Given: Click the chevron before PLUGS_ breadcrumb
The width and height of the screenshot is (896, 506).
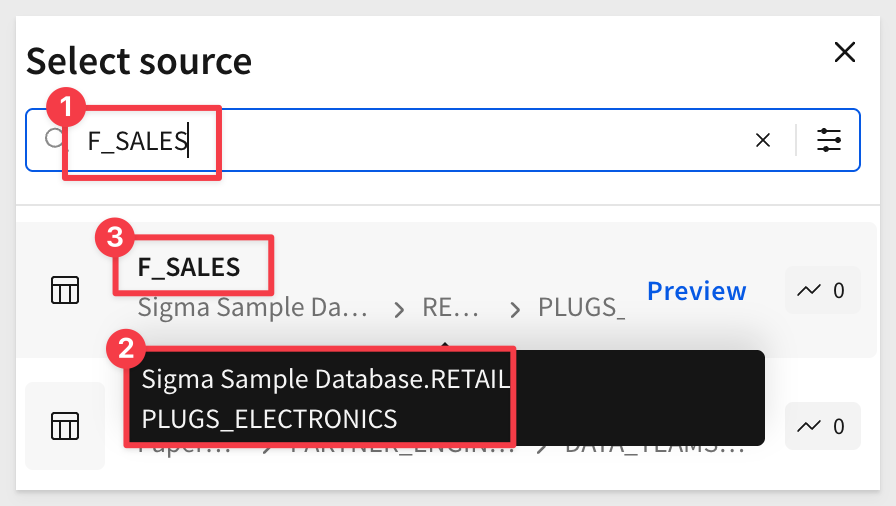Looking at the screenshot, I should point(515,310).
